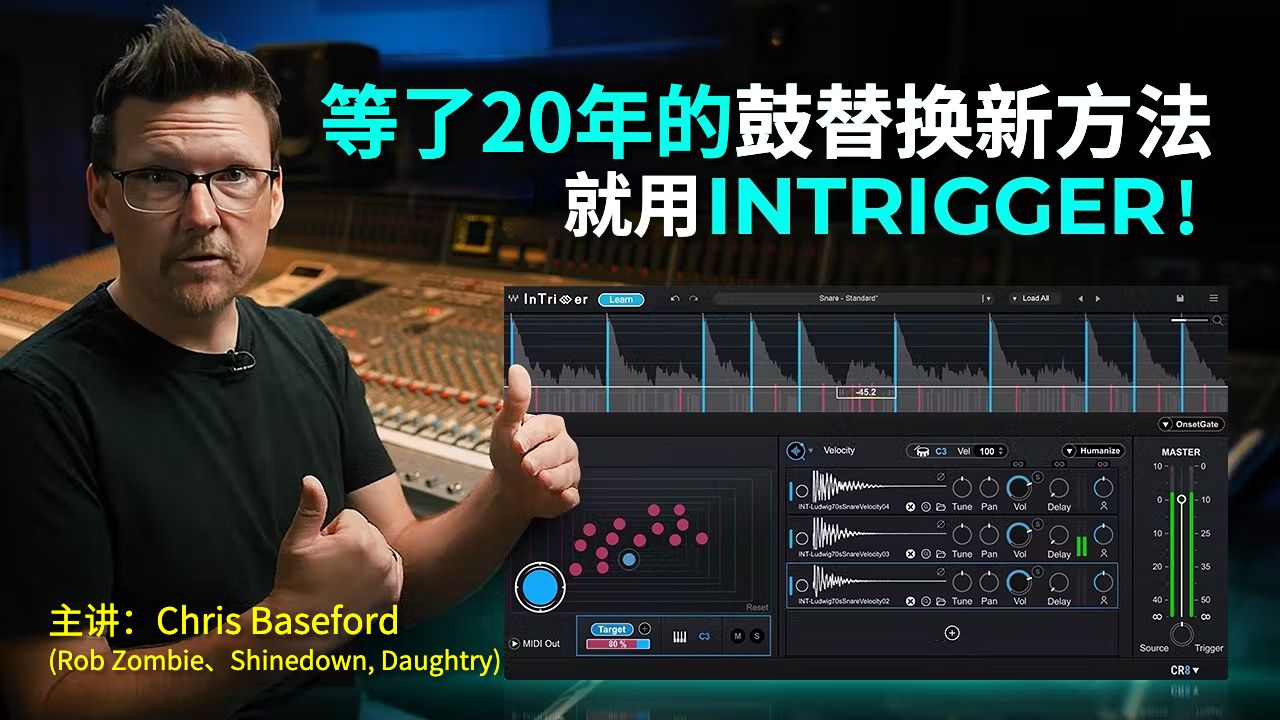
Task: Remove sample INT-Ludwig70sSnareVelocity03 with X icon
Action: (x=910, y=554)
